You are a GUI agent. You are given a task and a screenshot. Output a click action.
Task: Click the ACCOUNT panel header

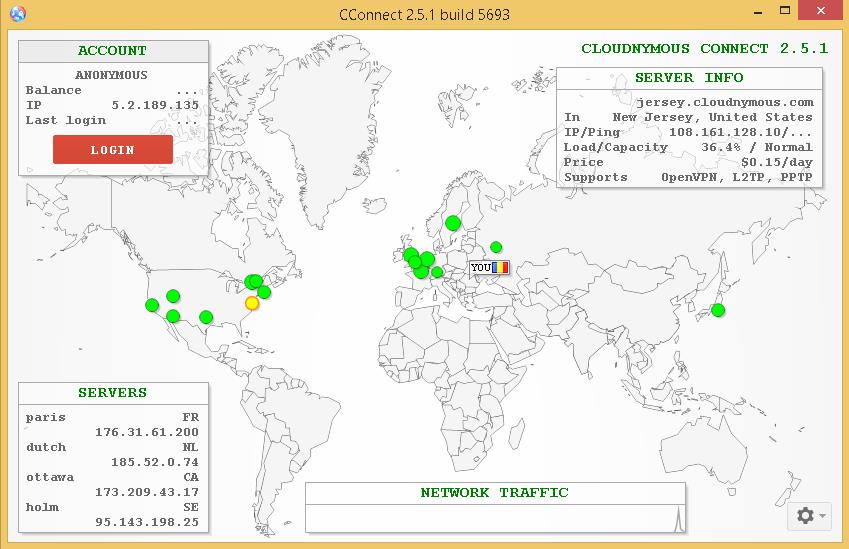(x=113, y=51)
